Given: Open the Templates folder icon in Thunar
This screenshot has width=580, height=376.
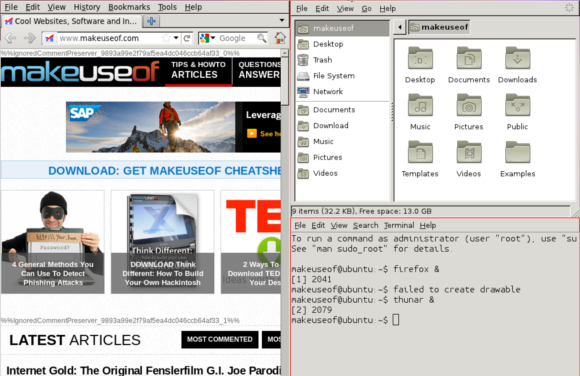Looking at the screenshot, I should [420, 152].
